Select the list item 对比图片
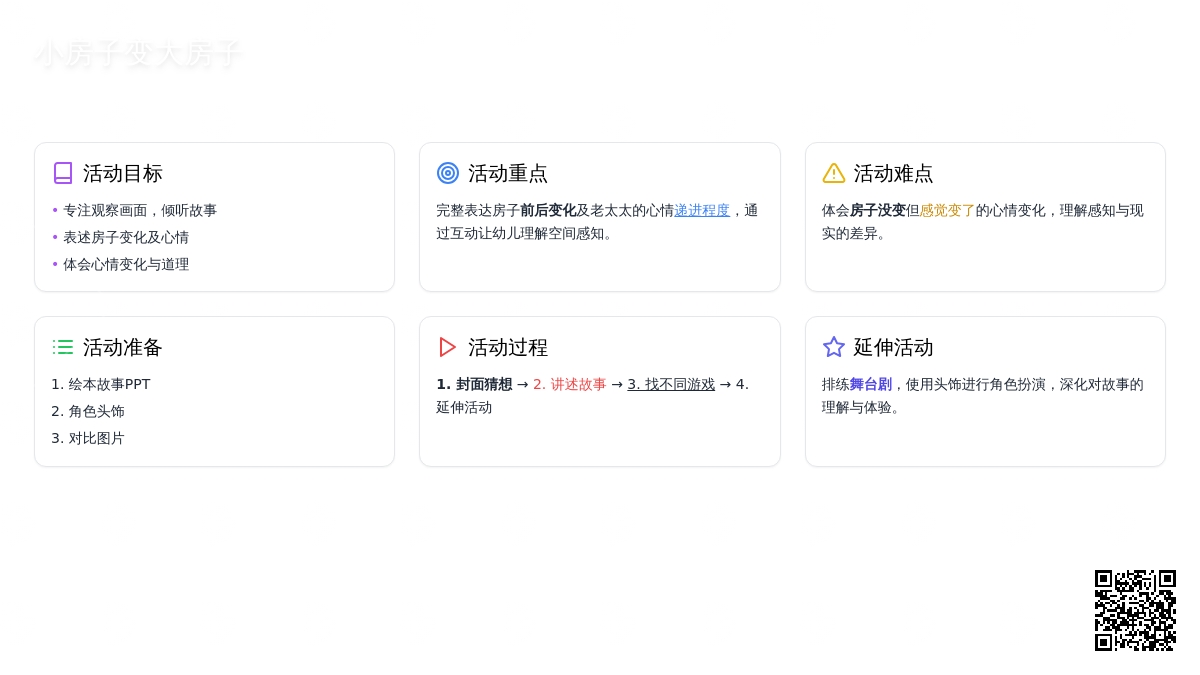The image size is (1200, 675). coord(96,438)
